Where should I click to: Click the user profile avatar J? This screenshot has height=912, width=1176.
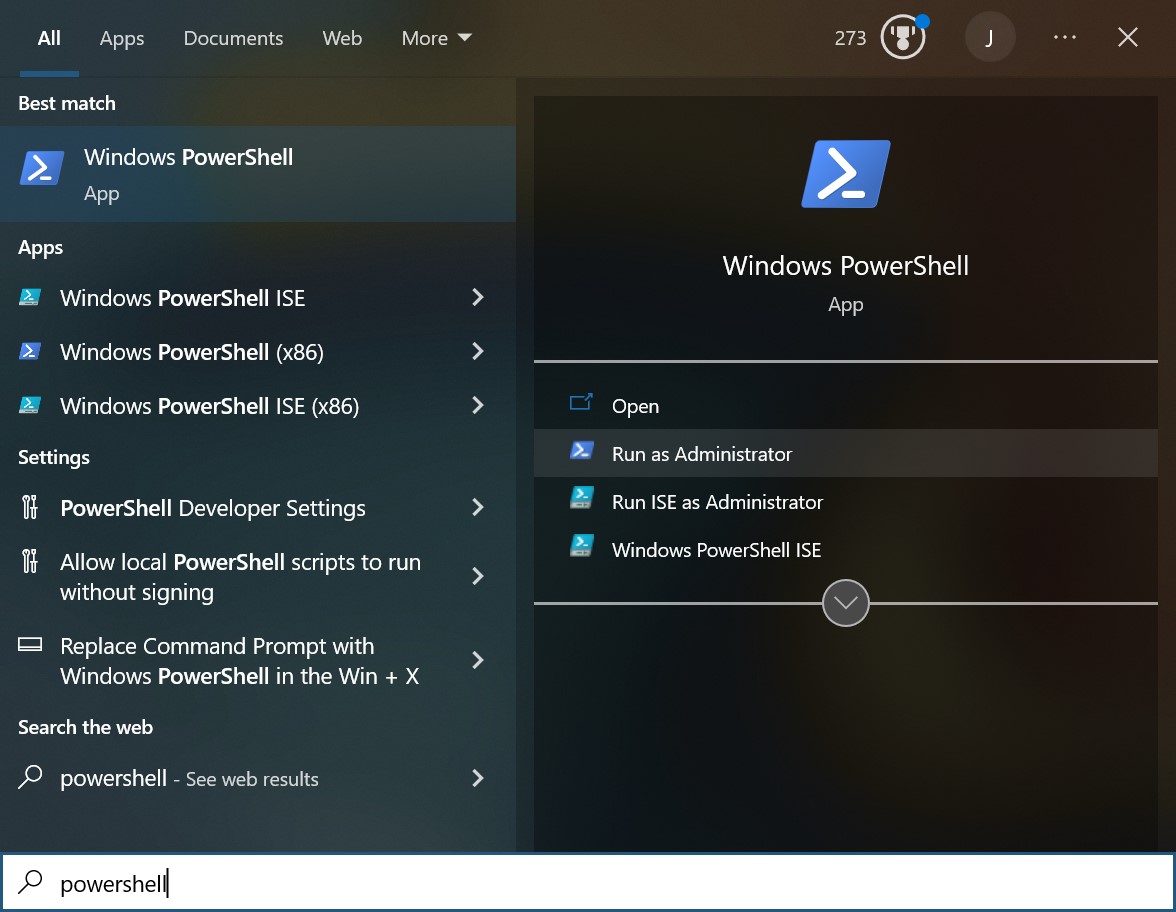[990, 37]
